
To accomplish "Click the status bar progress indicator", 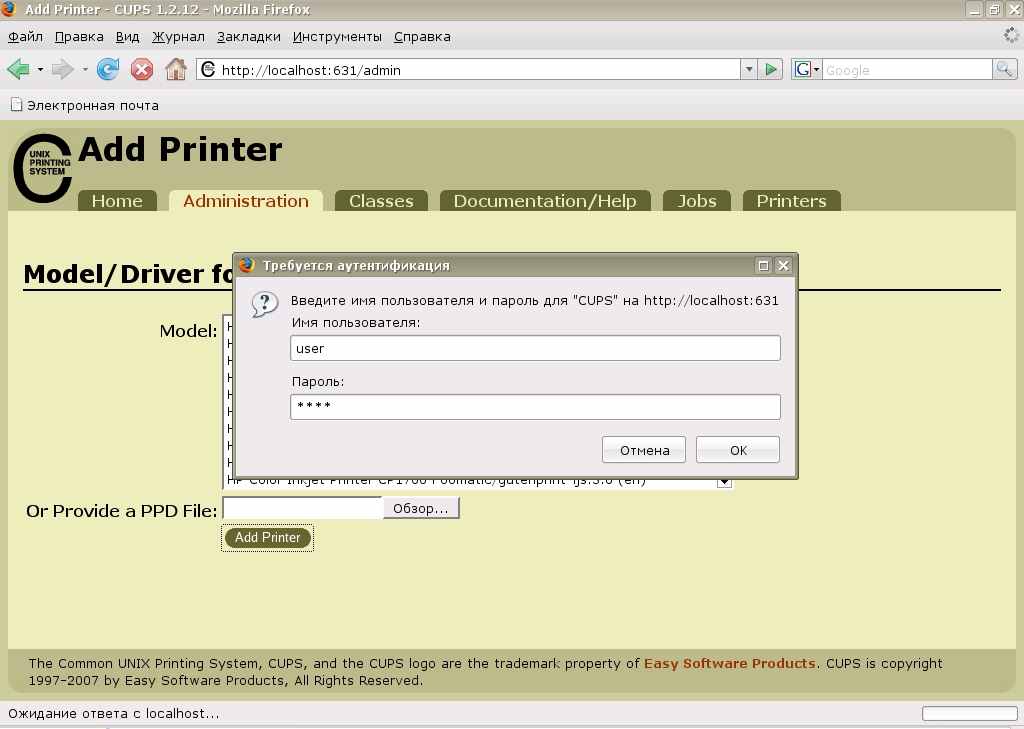I will point(970,713).
